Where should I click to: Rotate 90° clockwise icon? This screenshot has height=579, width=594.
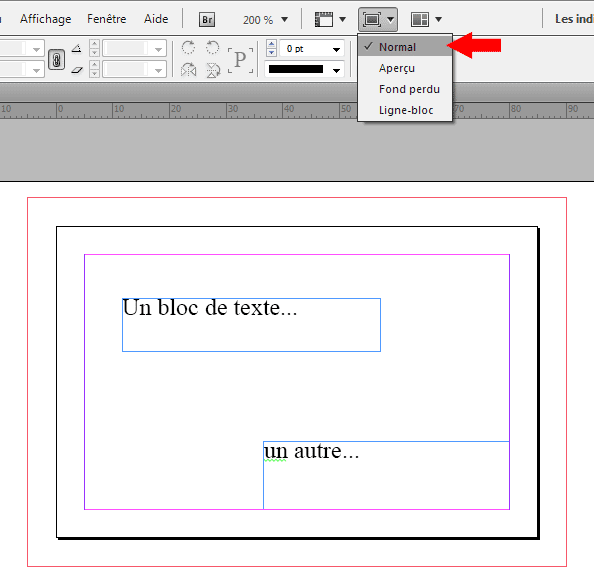click(x=188, y=48)
